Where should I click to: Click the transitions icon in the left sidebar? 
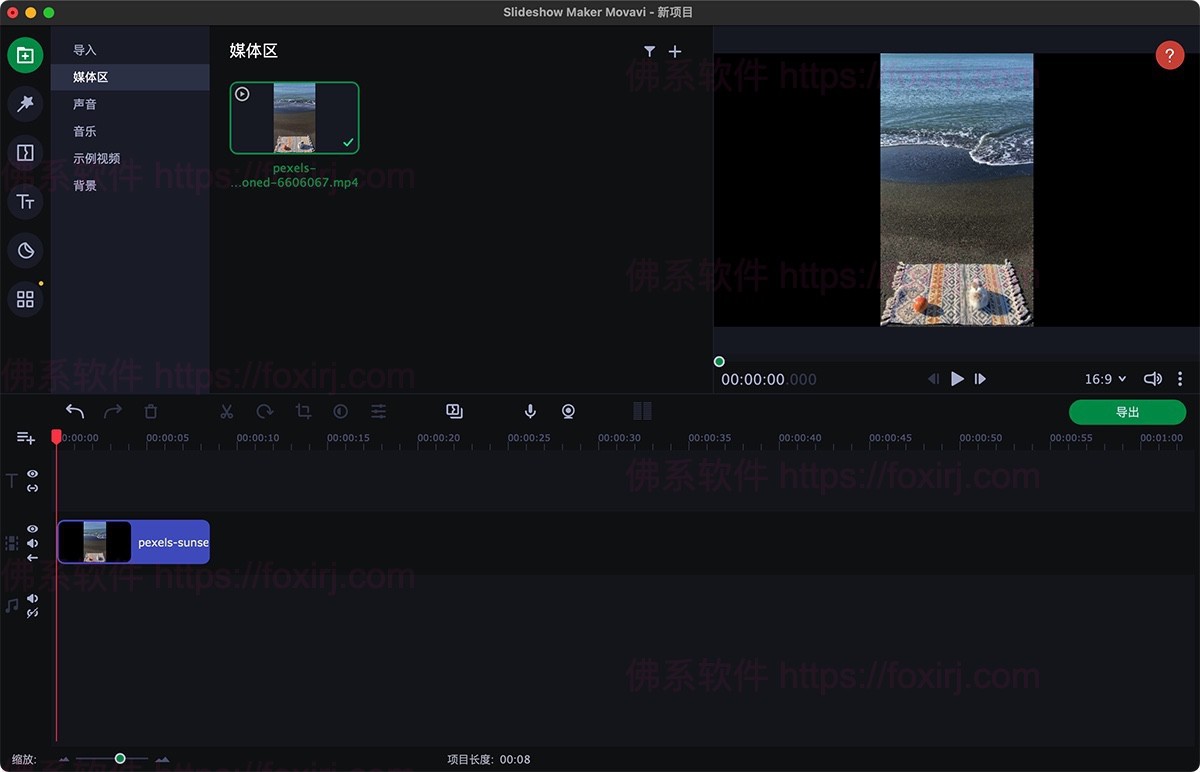pyautogui.click(x=25, y=152)
